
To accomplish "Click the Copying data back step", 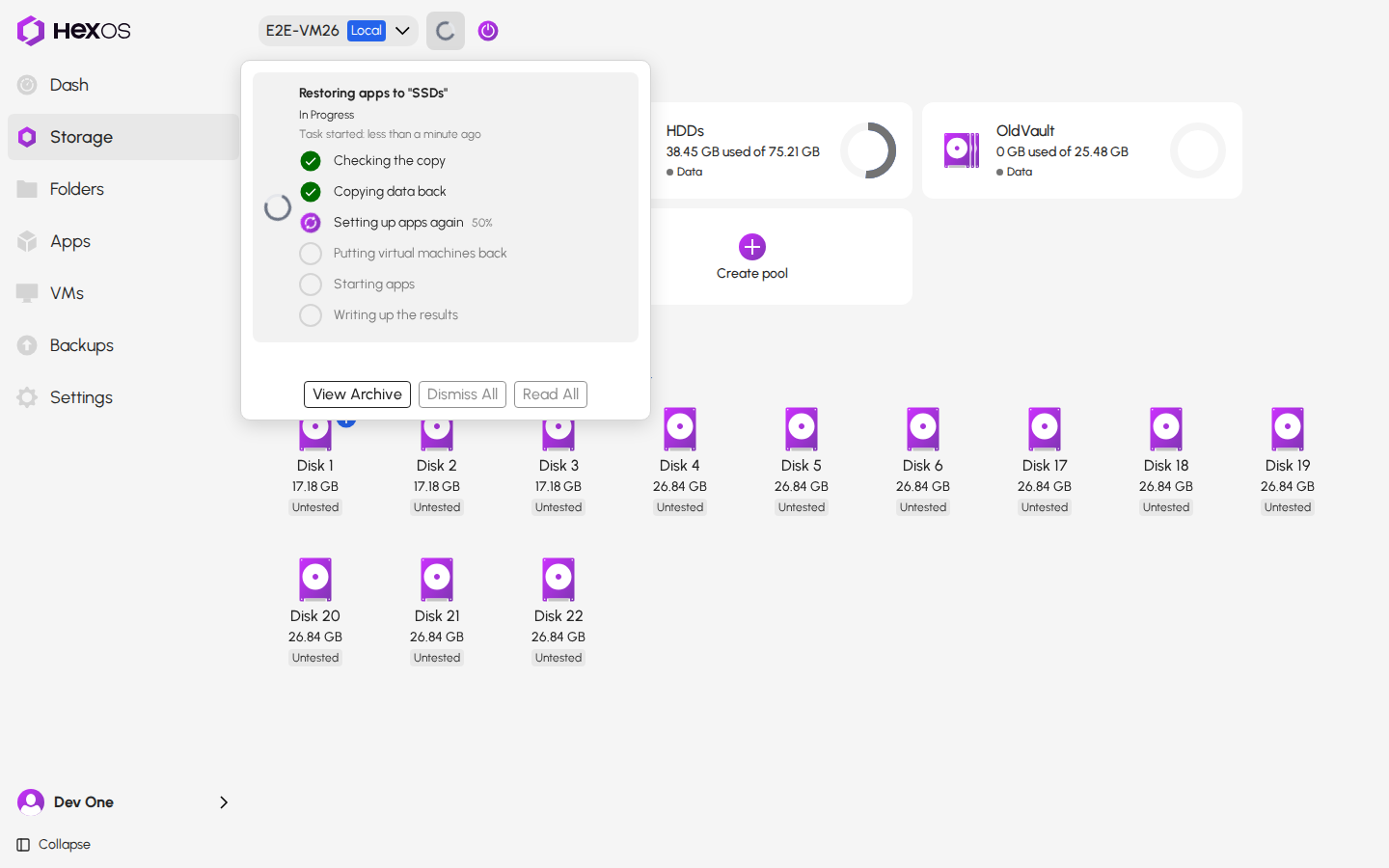I will (390, 192).
